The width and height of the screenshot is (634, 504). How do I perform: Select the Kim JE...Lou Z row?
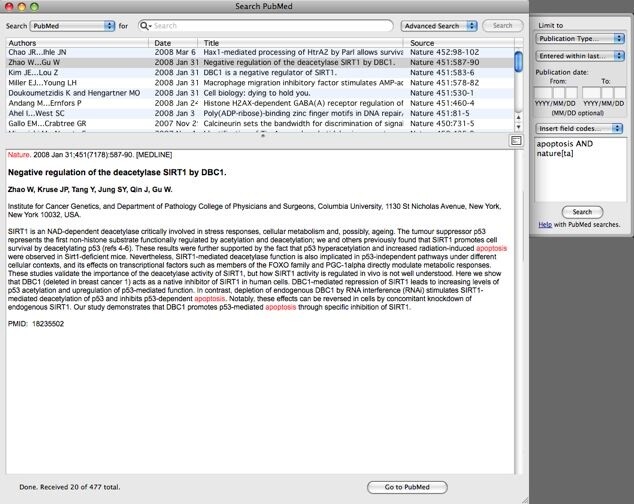(260, 72)
